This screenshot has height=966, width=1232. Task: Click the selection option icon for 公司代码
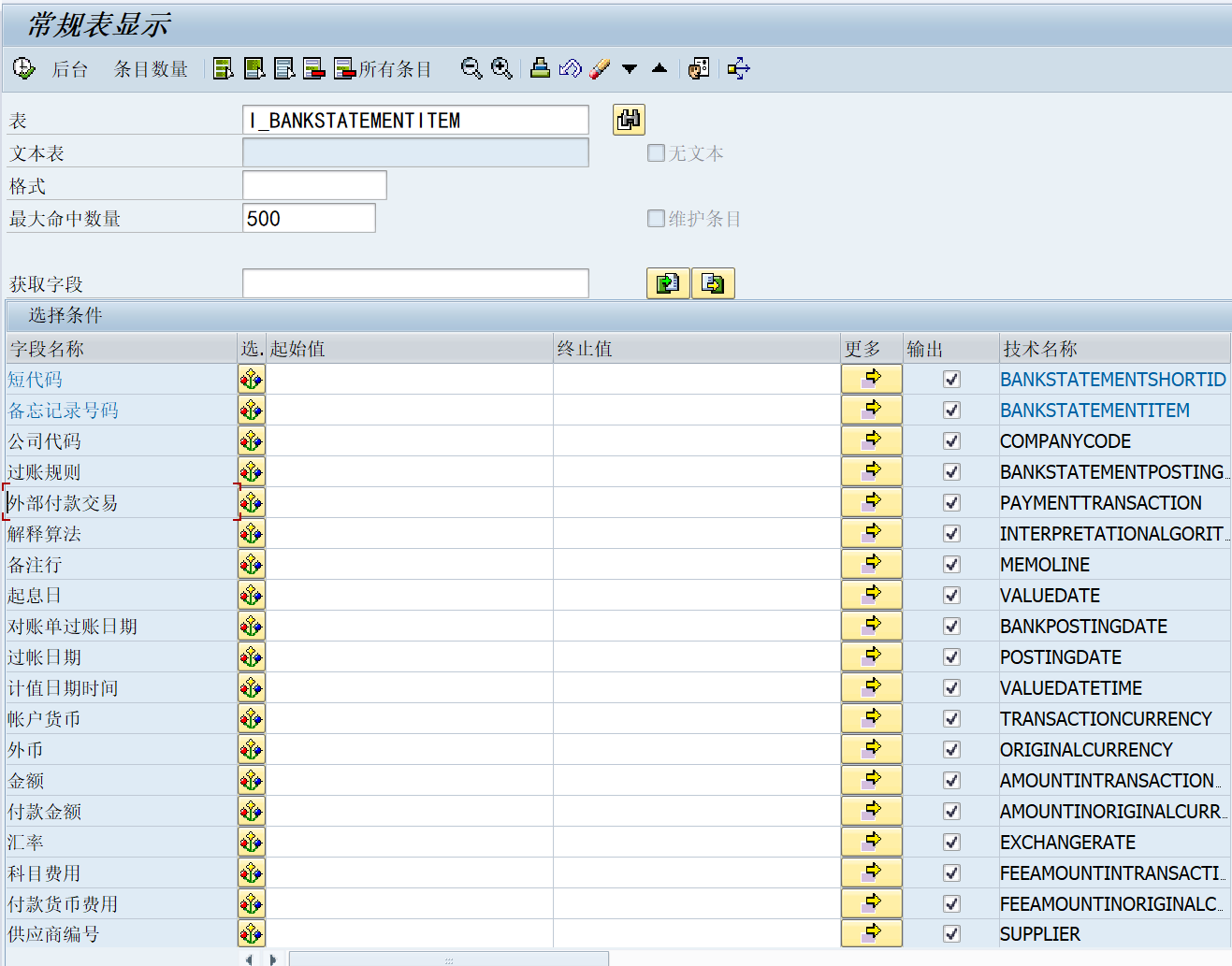coord(251,441)
